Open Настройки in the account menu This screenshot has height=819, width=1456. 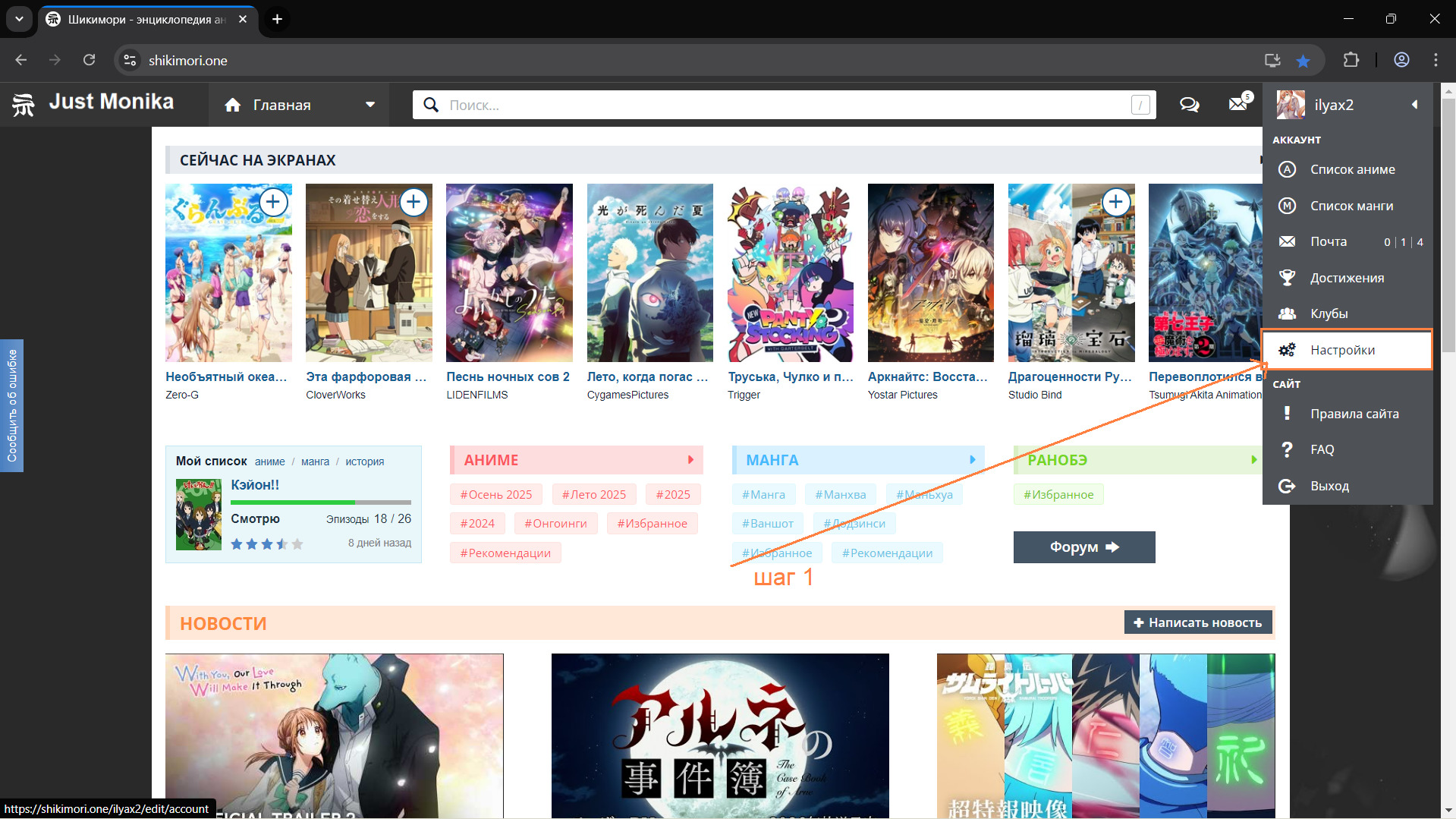(1342, 350)
